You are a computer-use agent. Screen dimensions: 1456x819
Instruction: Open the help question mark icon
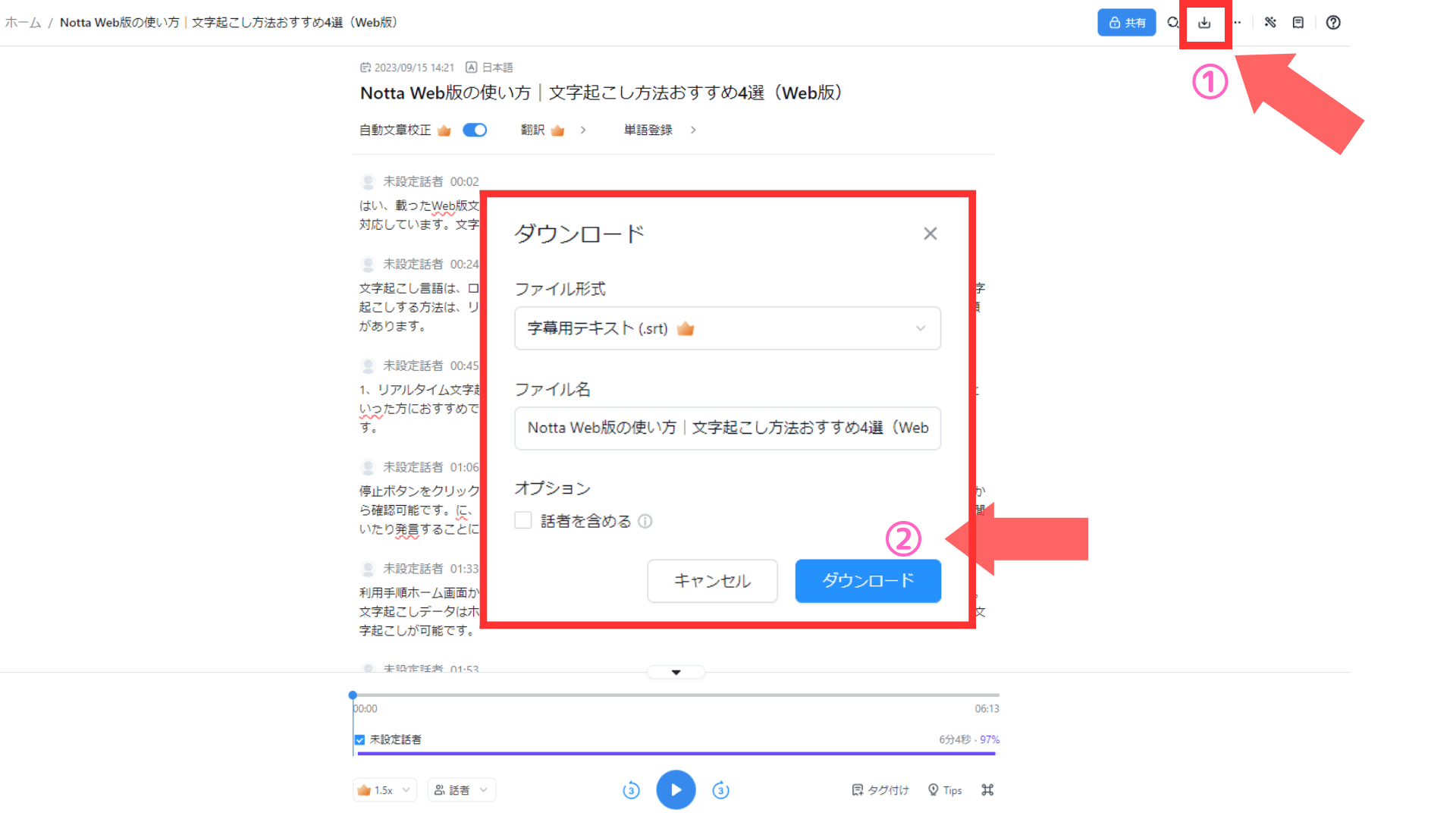pos(1333,23)
